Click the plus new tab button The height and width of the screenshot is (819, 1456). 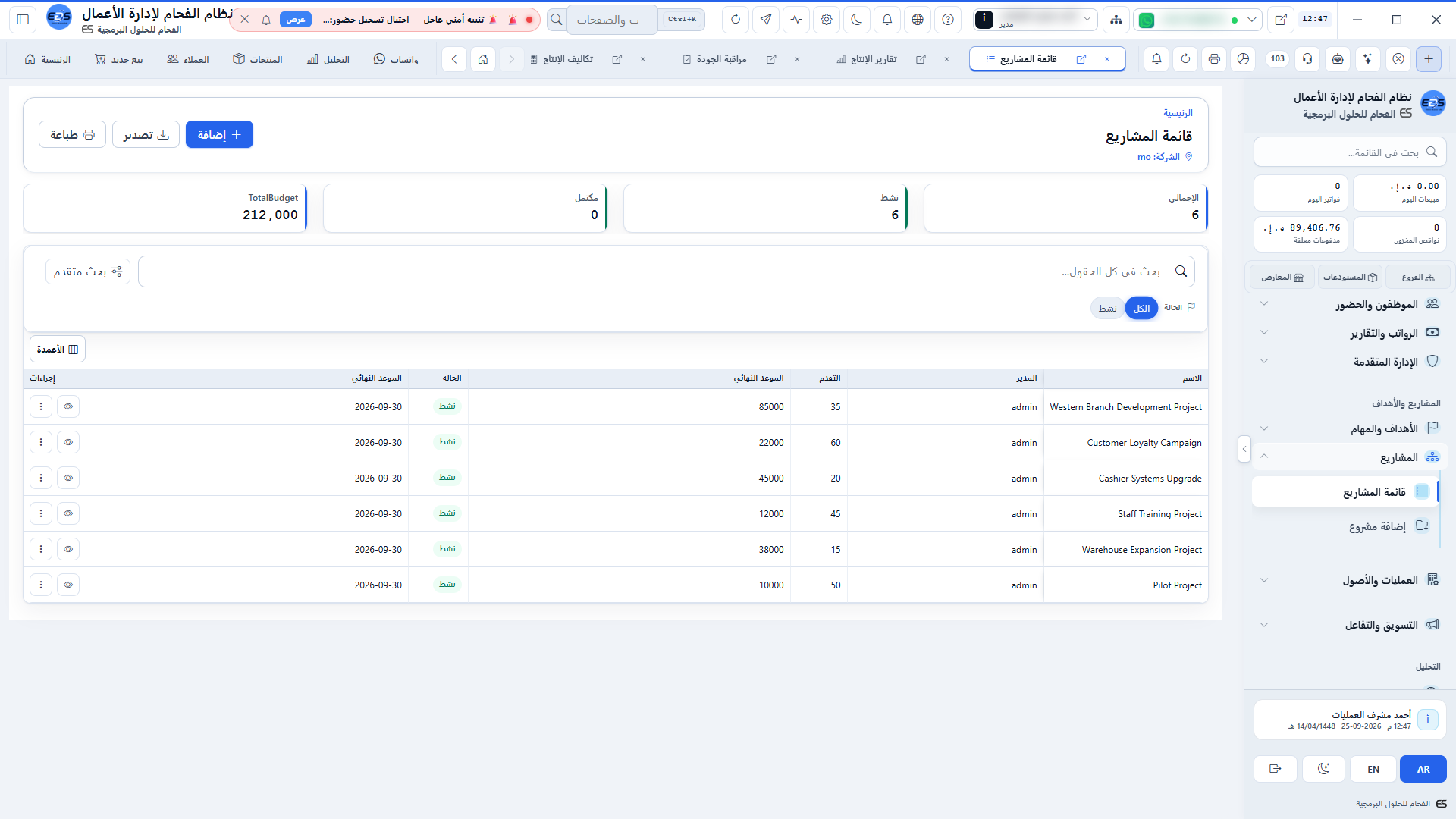click(x=1429, y=59)
